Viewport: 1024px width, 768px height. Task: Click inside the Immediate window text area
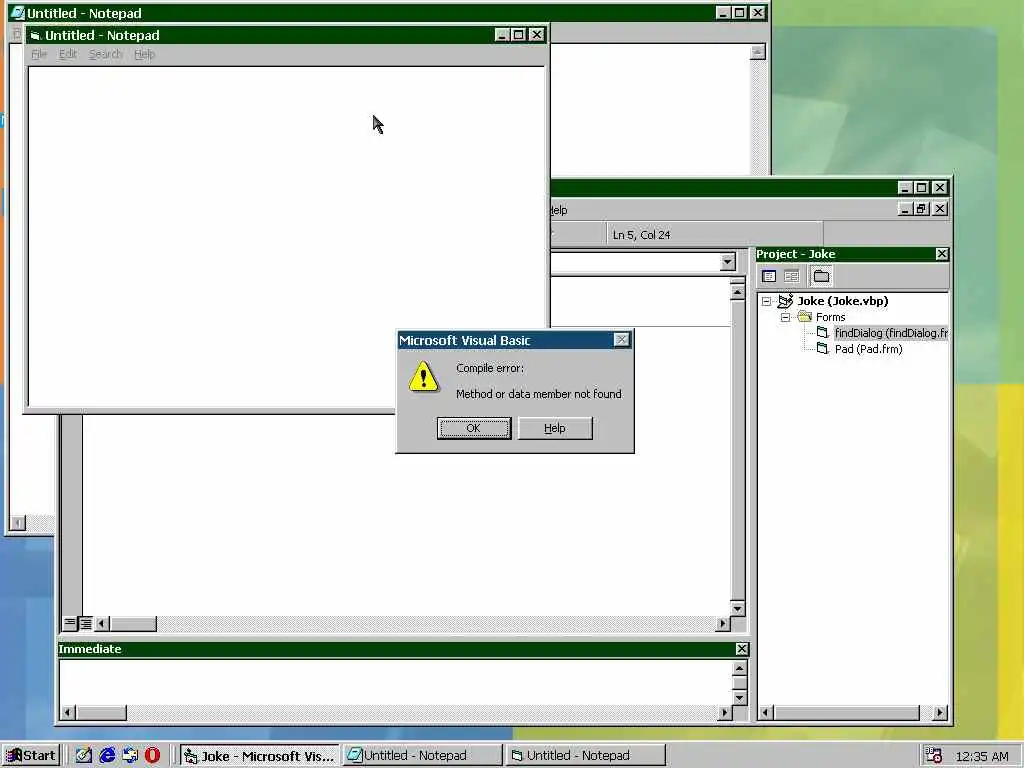point(395,682)
